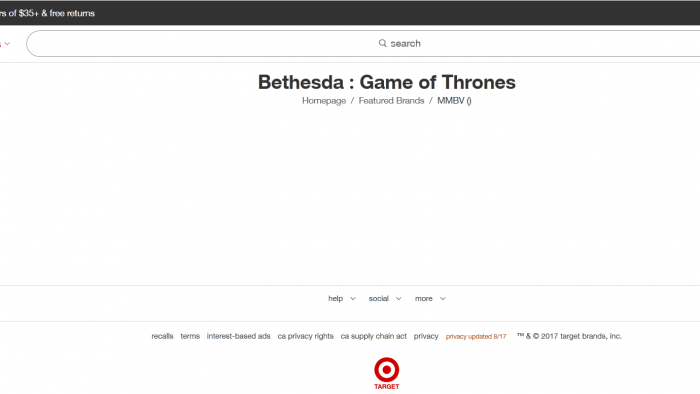Open the recalls footer link
This screenshot has width=700, height=394.
[162, 336]
